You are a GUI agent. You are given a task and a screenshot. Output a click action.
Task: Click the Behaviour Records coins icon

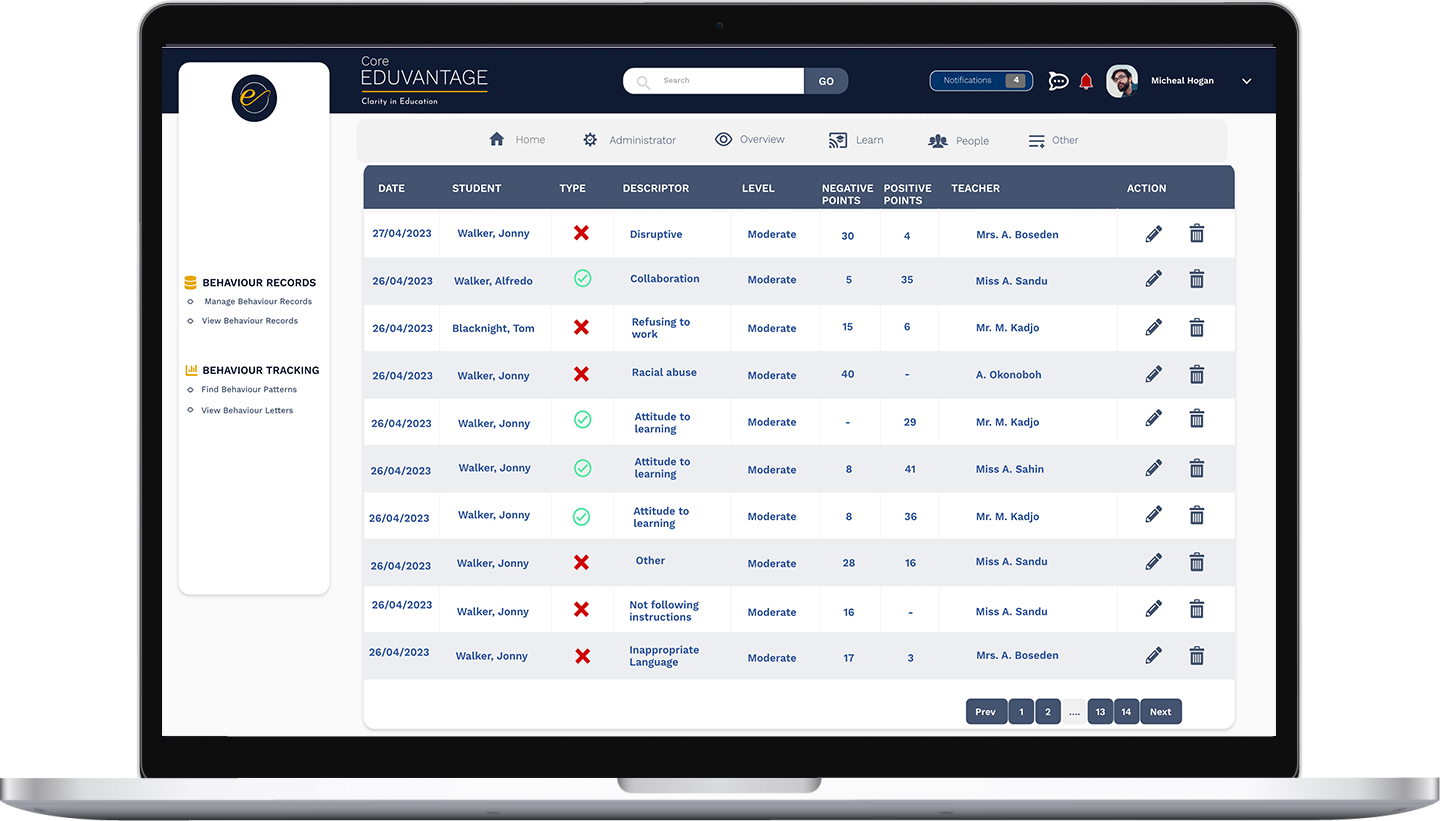(189, 282)
